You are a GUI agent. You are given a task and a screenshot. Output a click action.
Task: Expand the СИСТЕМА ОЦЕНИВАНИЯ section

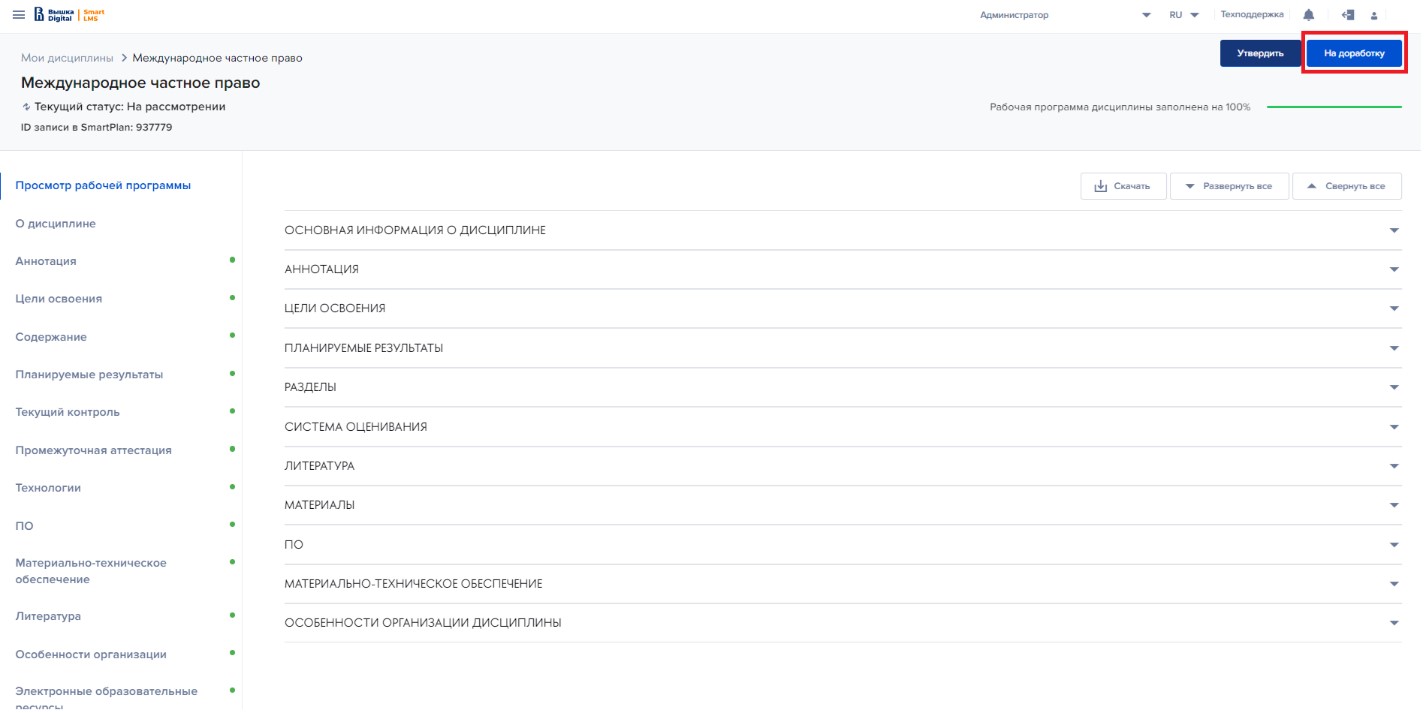(x=1394, y=427)
